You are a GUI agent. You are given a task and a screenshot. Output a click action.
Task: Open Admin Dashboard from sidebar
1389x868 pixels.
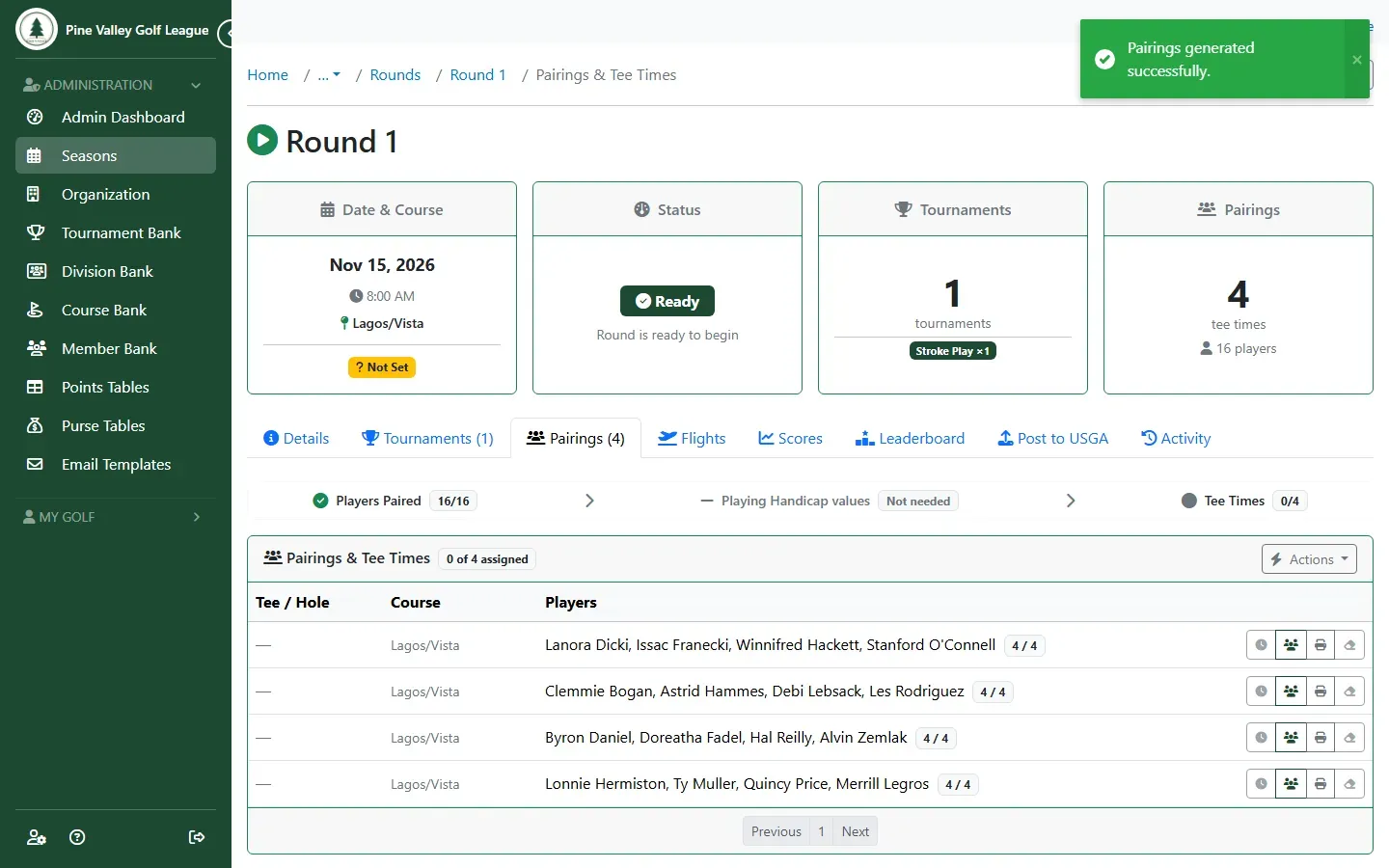click(x=116, y=117)
